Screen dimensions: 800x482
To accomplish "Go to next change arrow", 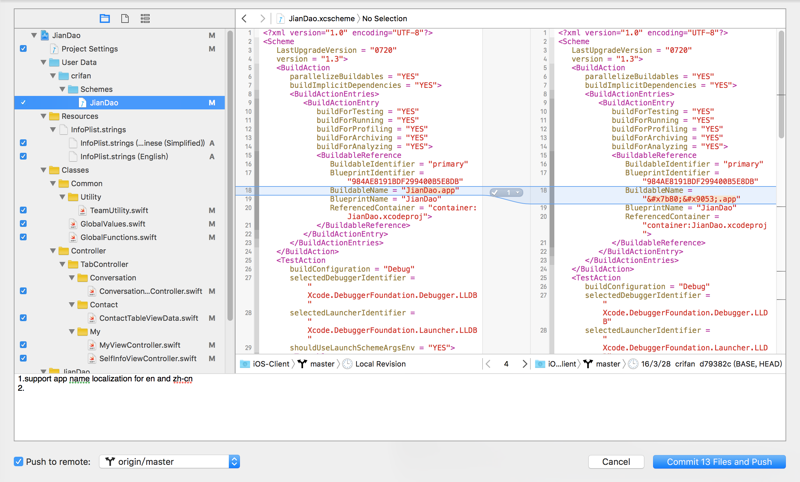I will pyautogui.click(x=524, y=364).
